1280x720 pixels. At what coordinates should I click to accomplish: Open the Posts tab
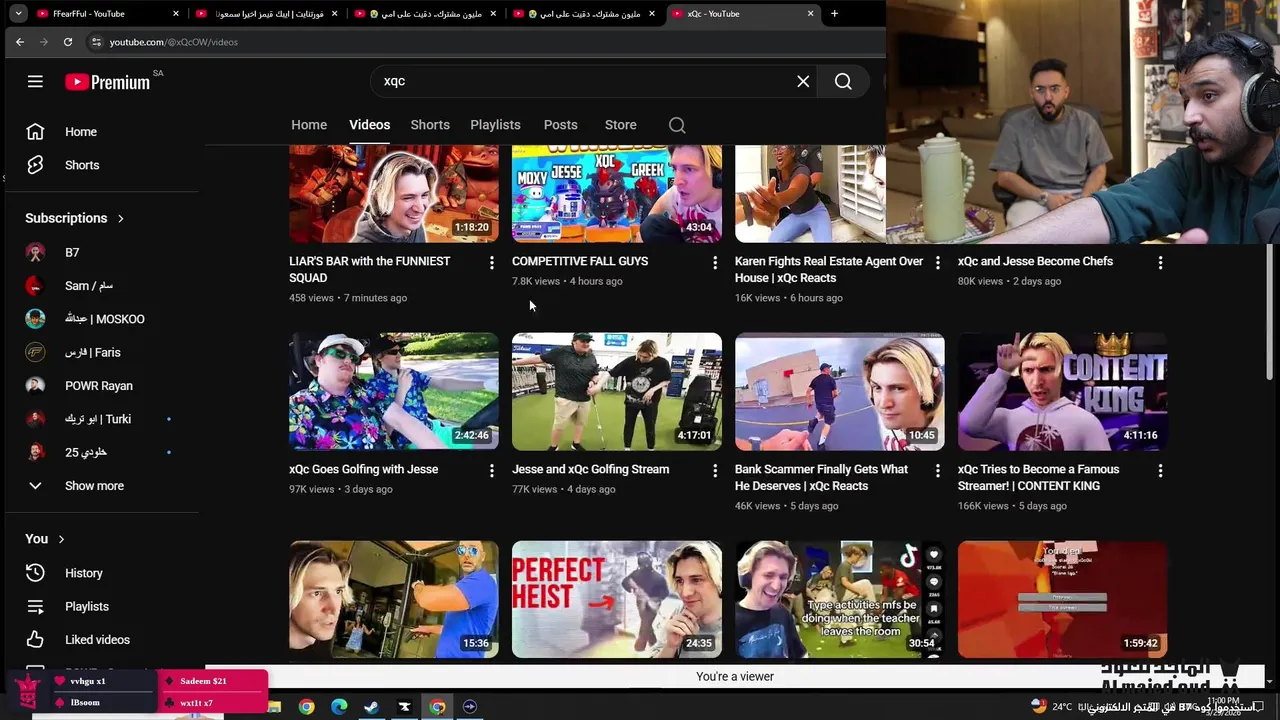click(560, 125)
